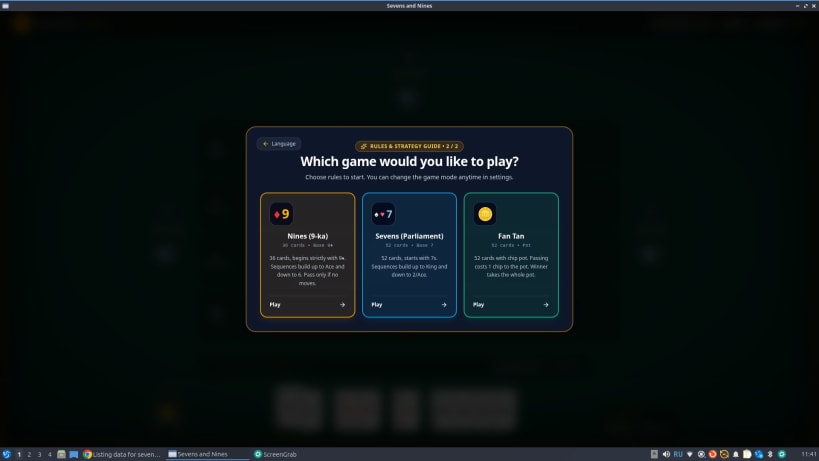Open the Bluetooth tray icon
The height and width of the screenshot is (461, 819).
click(770, 454)
